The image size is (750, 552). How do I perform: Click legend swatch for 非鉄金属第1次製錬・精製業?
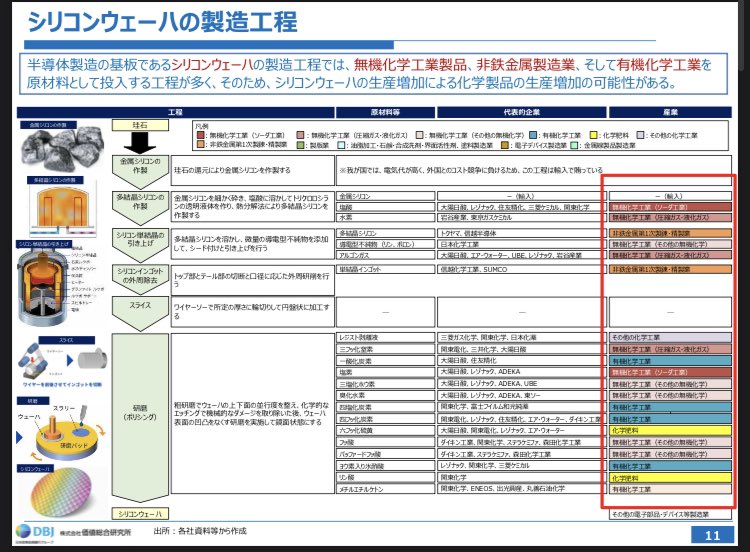tap(201, 144)
